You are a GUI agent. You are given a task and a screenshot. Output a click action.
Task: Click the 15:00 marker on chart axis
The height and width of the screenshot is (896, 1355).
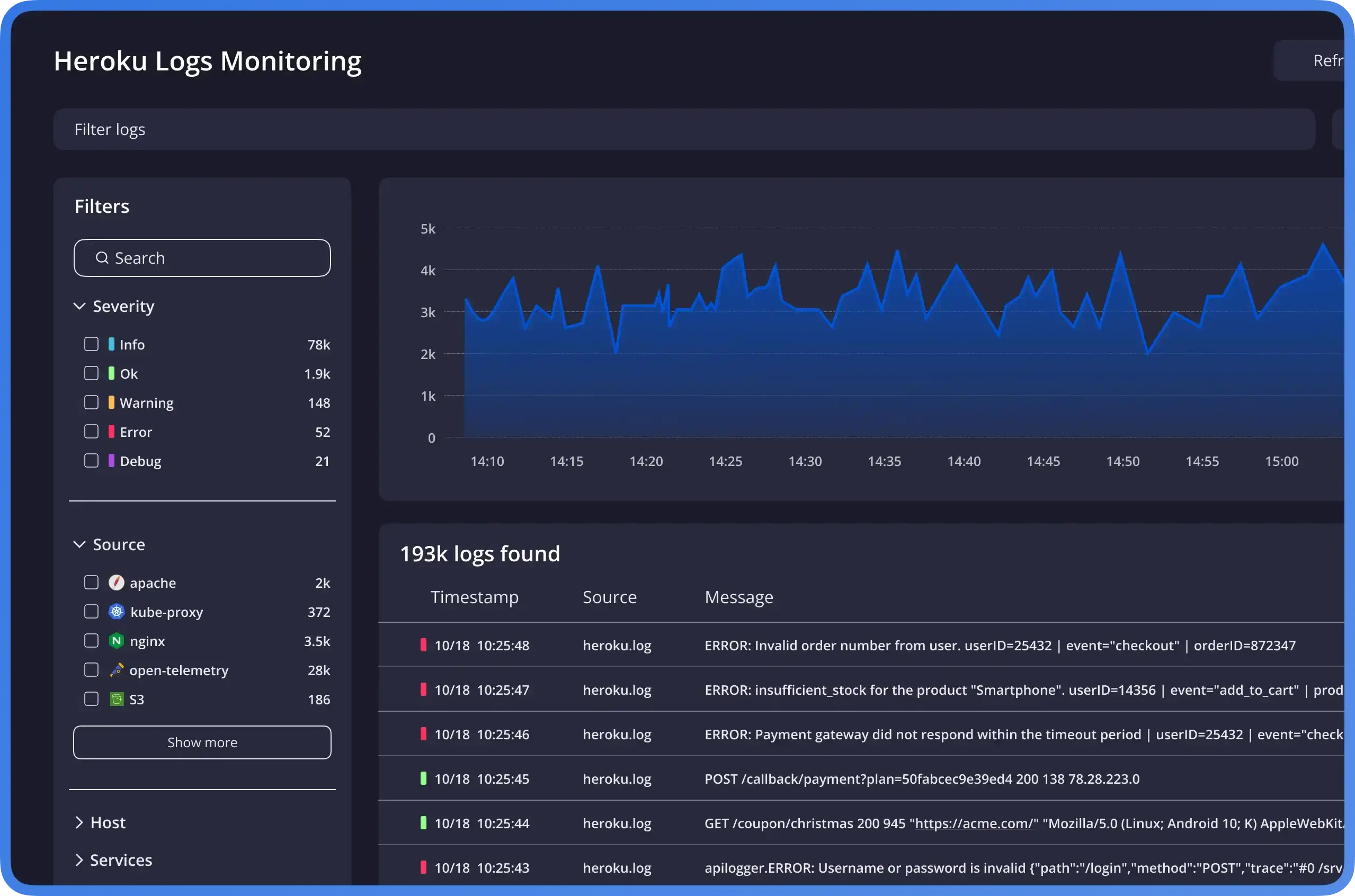tap(1282, 461)
